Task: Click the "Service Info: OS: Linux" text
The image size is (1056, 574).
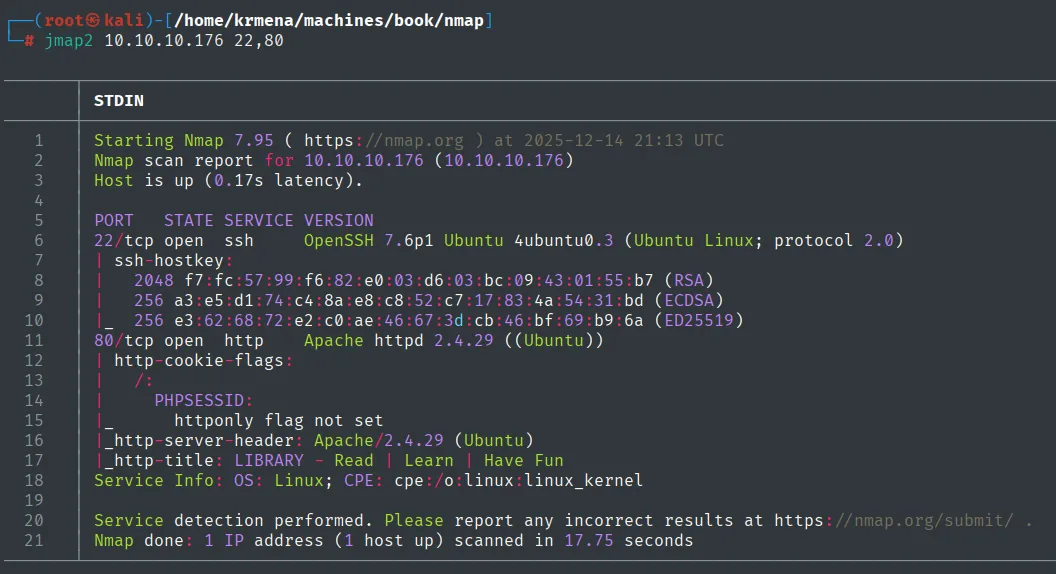Action: tap(209, 480)
